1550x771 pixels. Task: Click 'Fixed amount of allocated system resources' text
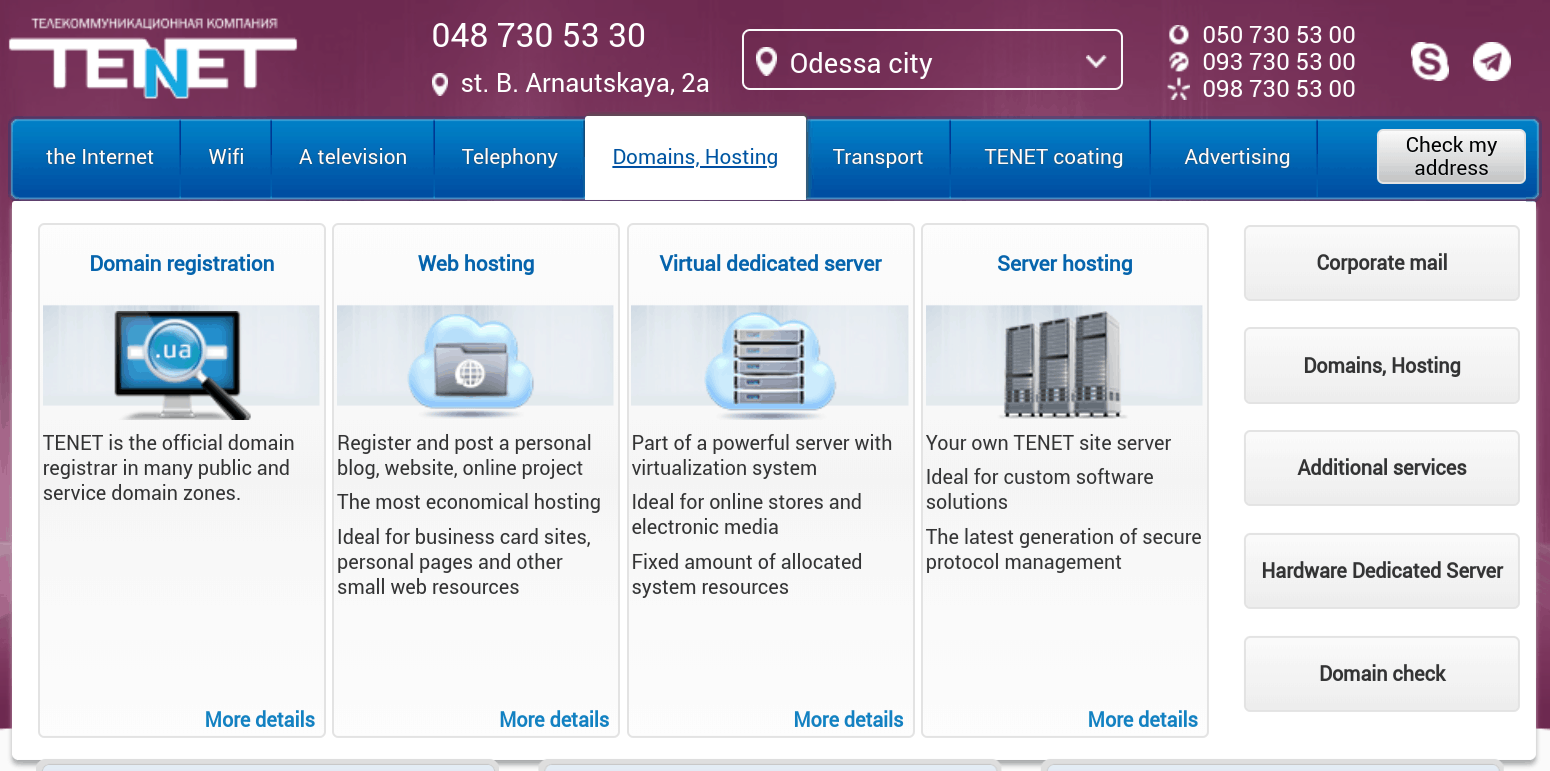pyautogui.click(x=746, y=574)
